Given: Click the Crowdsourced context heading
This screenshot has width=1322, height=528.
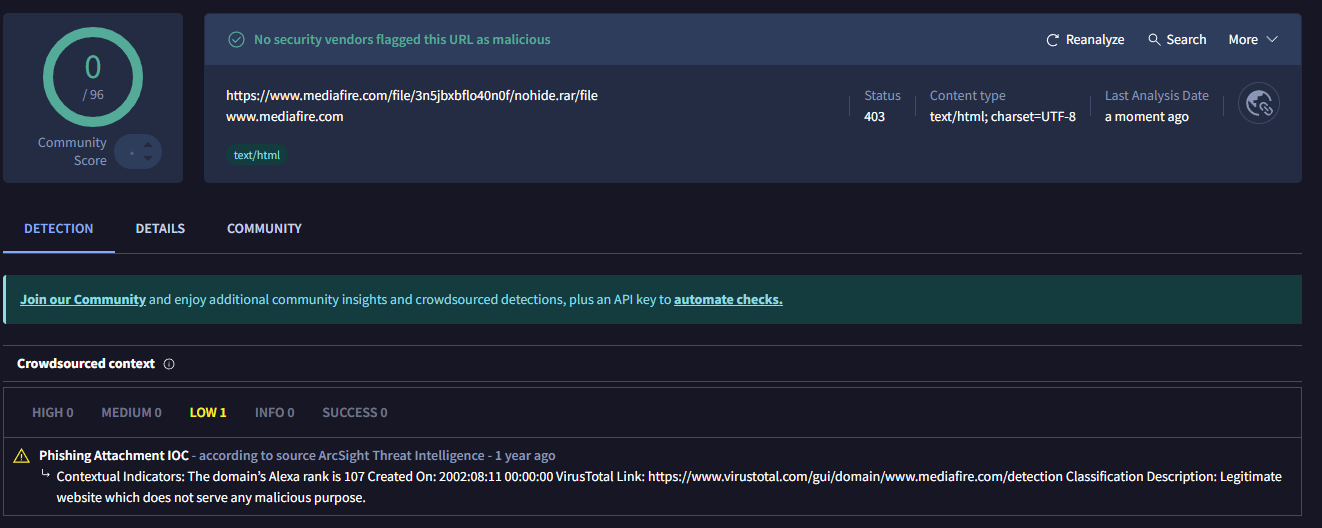Looking at the screenshot, I should [x=86, y=364].
